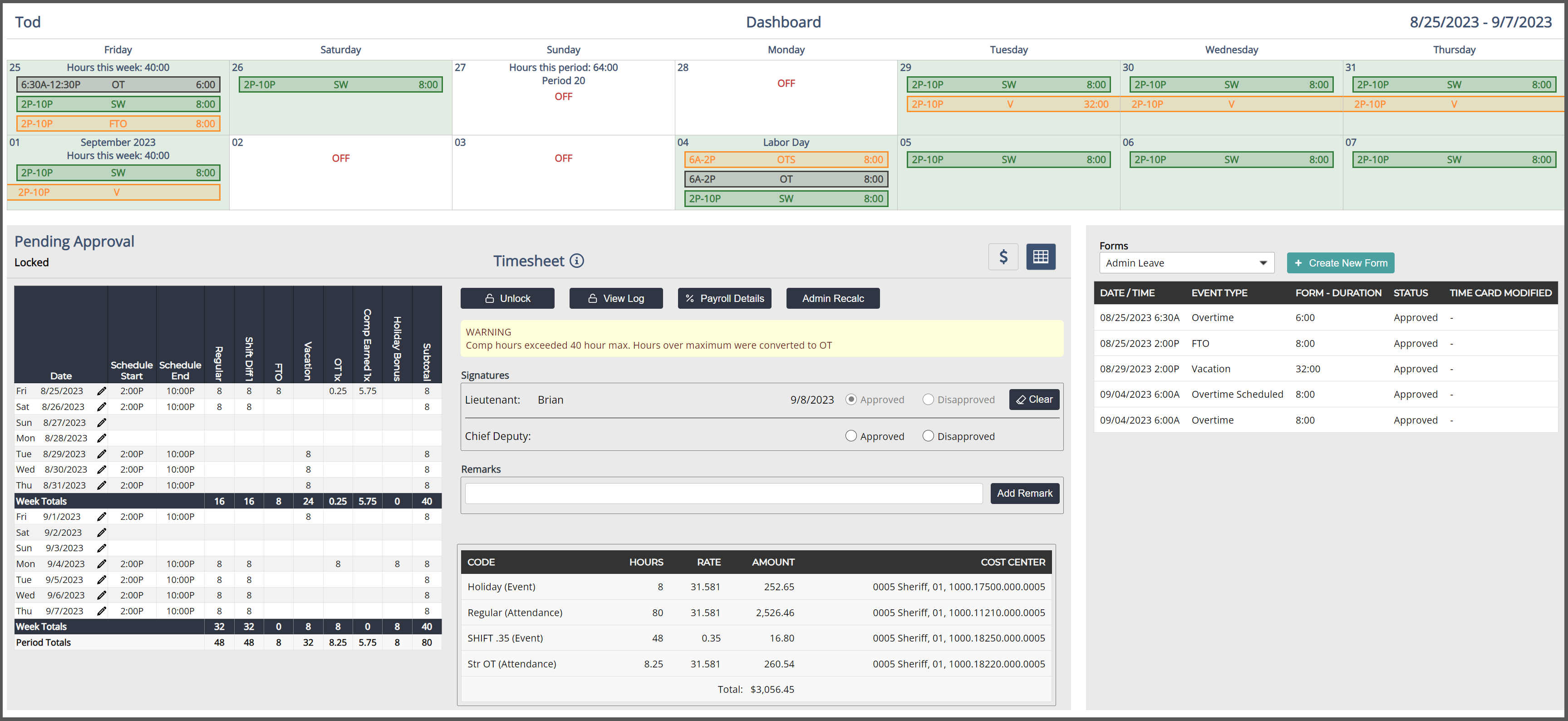Click the Create New Form button

tap(1340, 263)
